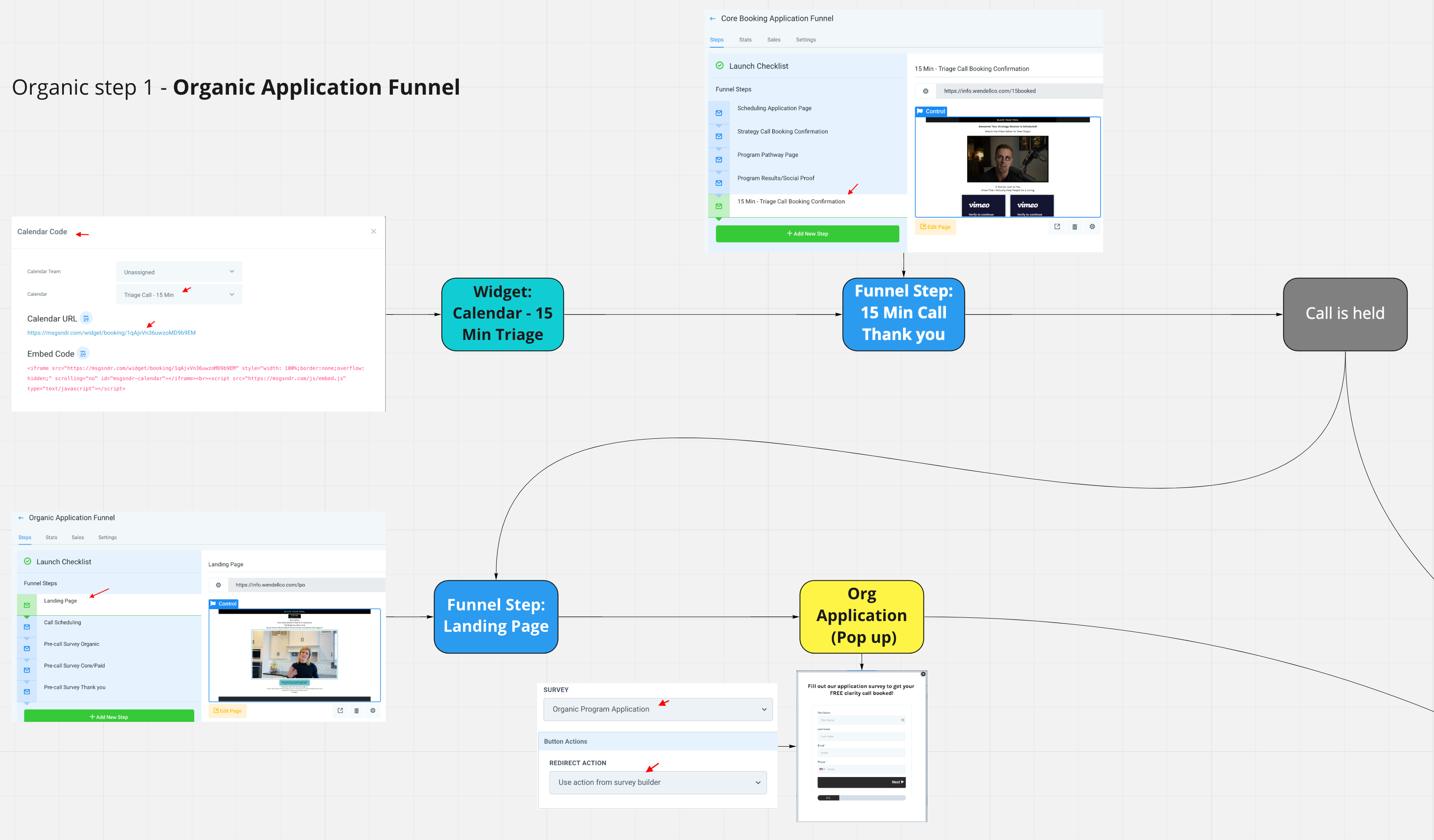1434x840 pixels.
Task: Click the back arrow on Organic Application Funnel
Action: pyautogui.click(x=21, y=517)
